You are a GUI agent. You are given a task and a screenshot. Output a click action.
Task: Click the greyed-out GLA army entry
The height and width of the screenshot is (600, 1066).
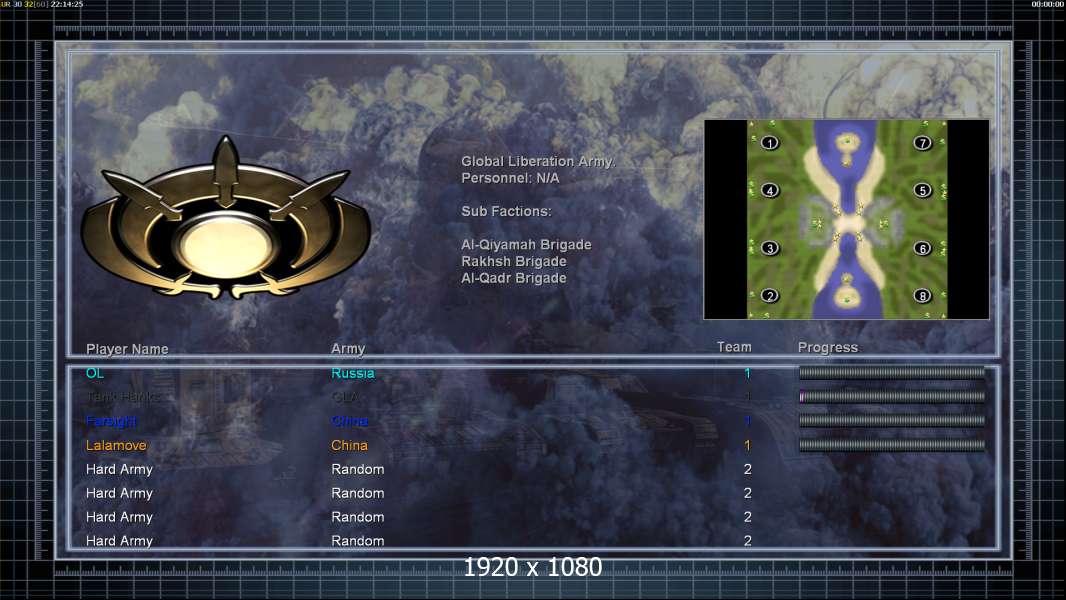345,397
